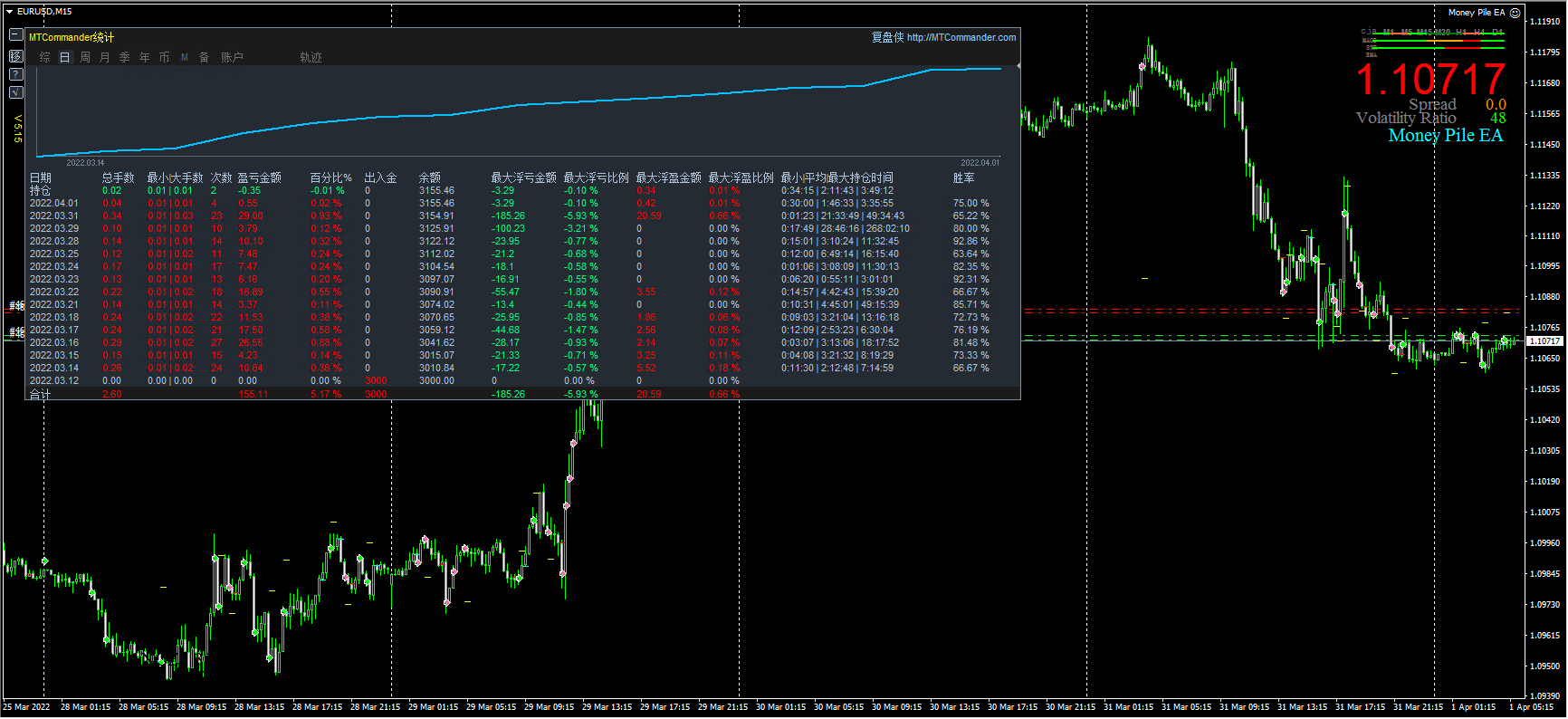Switch to the 周 weekly tab
Image resolution: width=1568 pixels, height=719 pixels.
[x=85, y=57]
